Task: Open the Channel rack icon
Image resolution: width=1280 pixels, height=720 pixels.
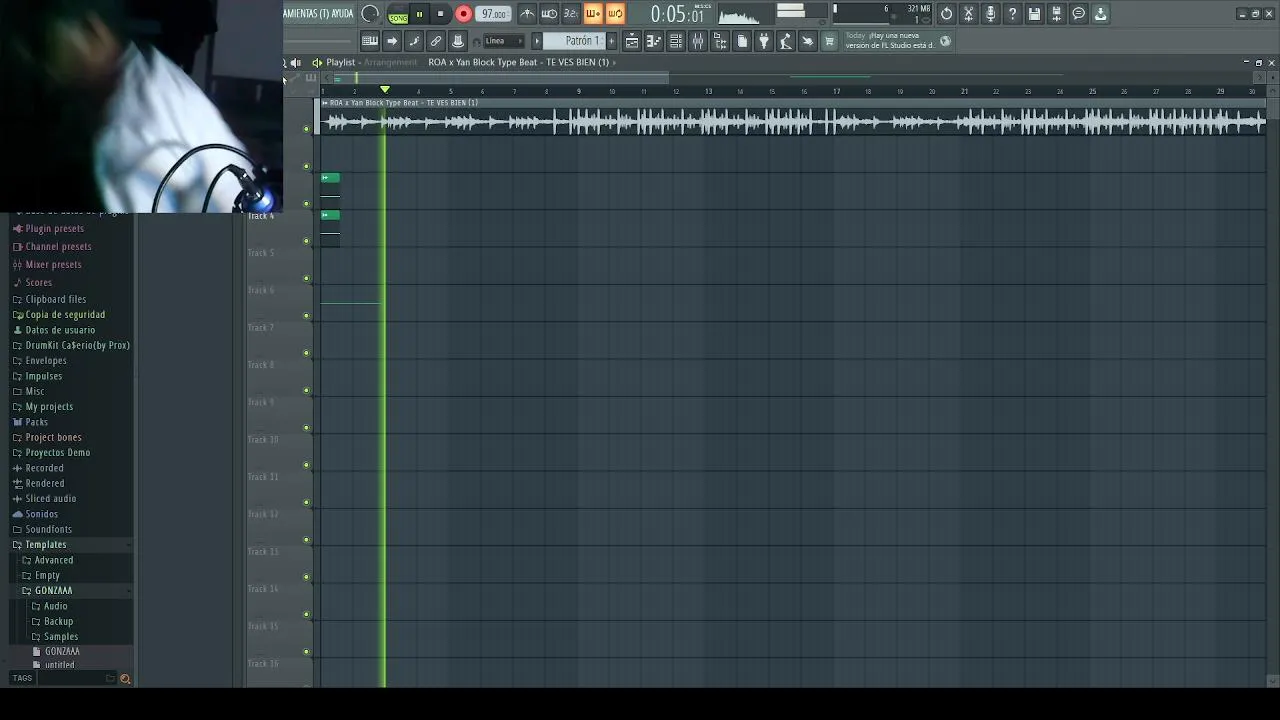Action: pos(676,41)
